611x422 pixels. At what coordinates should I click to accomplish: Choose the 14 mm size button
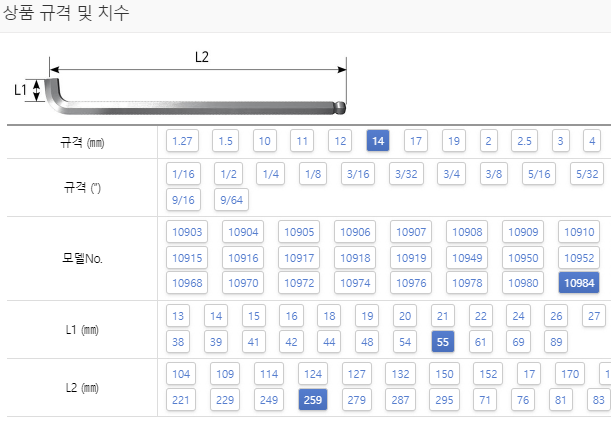click(378, 141)
